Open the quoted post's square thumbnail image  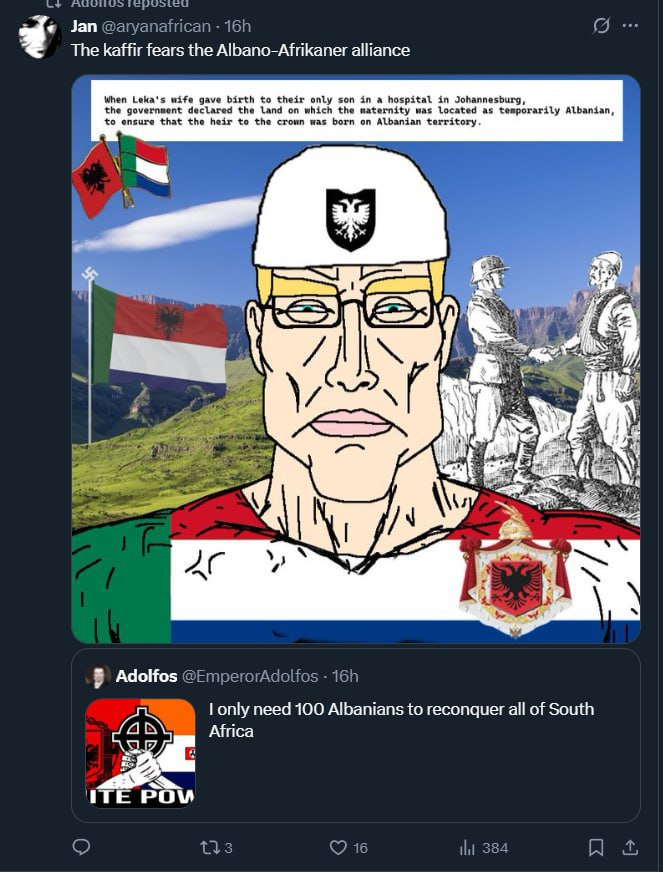pyautogui.click(x=140, y=753)
